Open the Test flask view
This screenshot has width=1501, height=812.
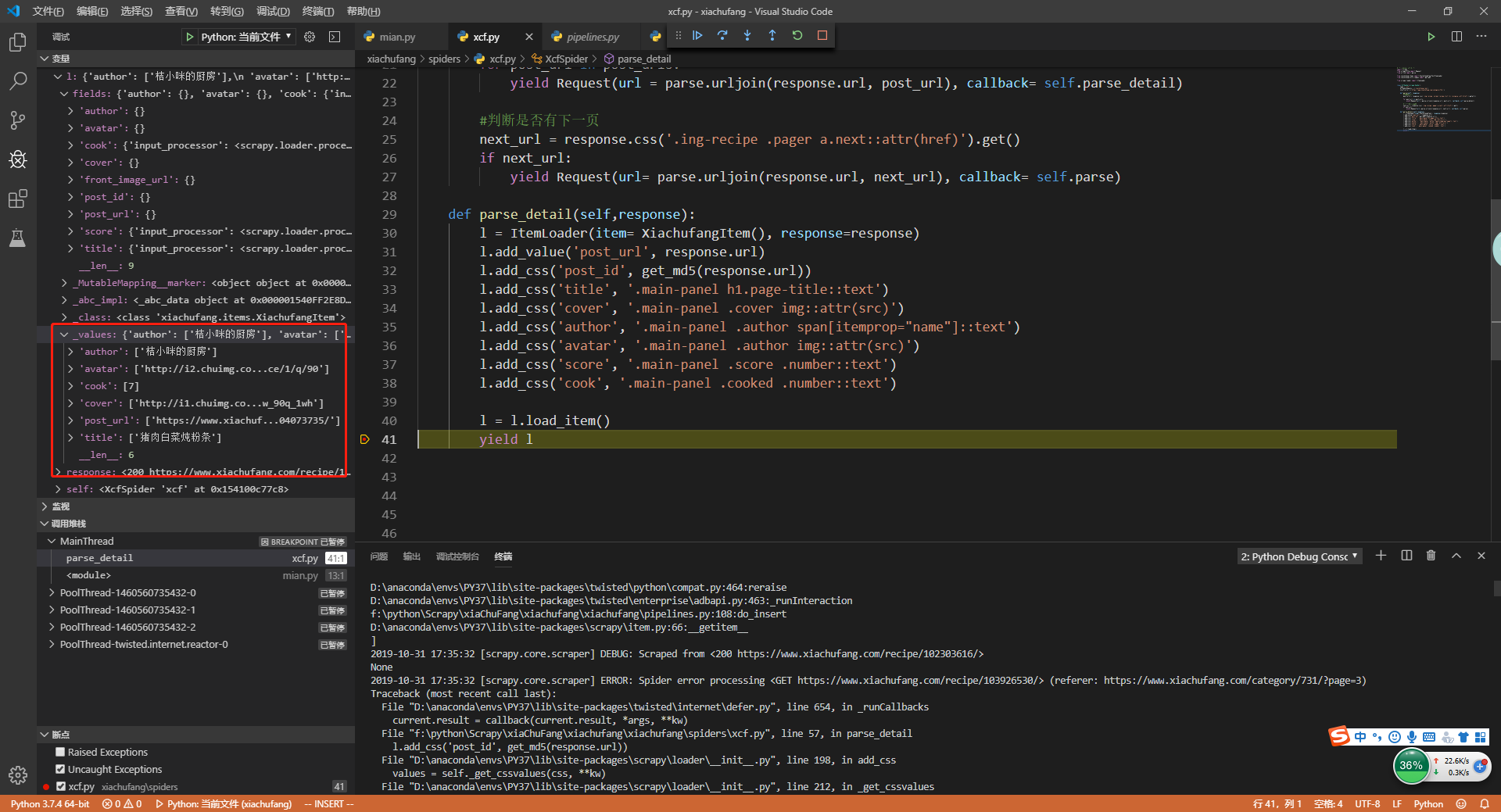click(x=17, y=238)
